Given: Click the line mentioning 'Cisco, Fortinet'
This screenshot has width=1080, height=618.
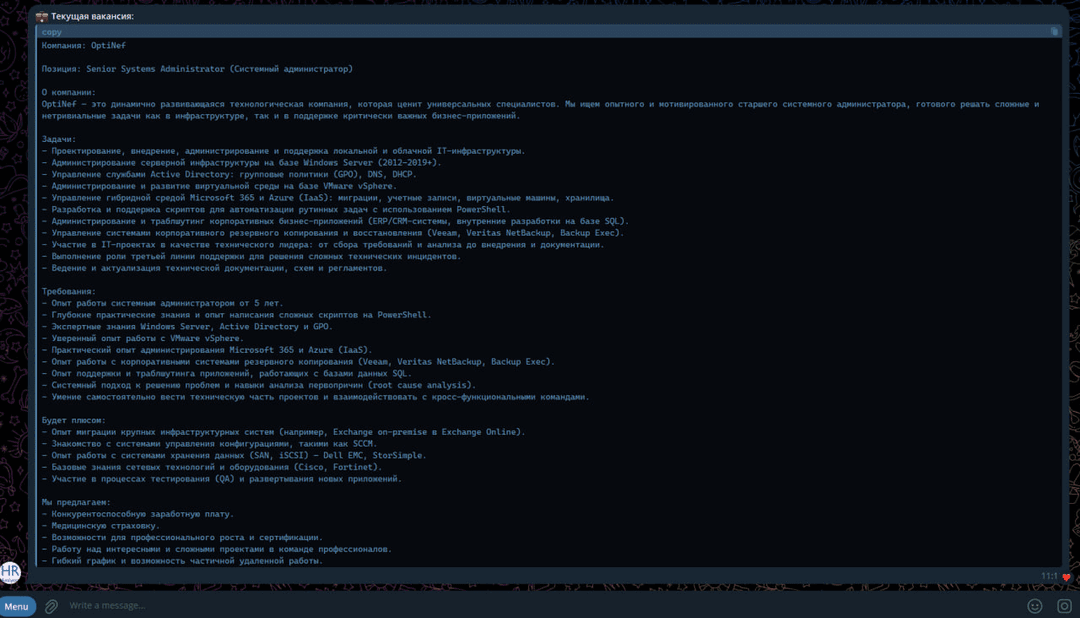Looking at the screenshot, I should point(211,467).
